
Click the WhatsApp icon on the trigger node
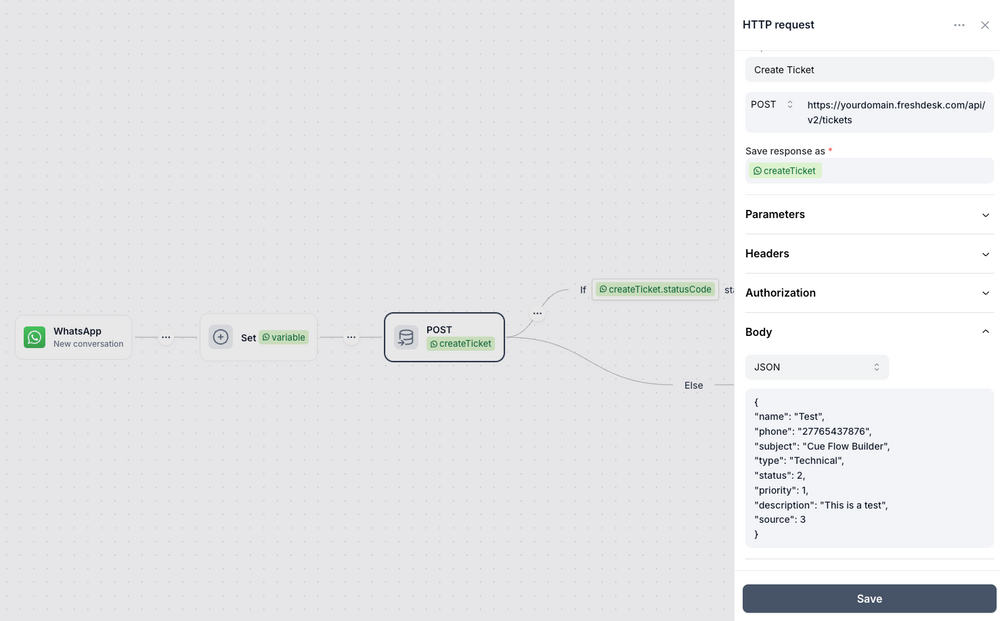point(33,337)
